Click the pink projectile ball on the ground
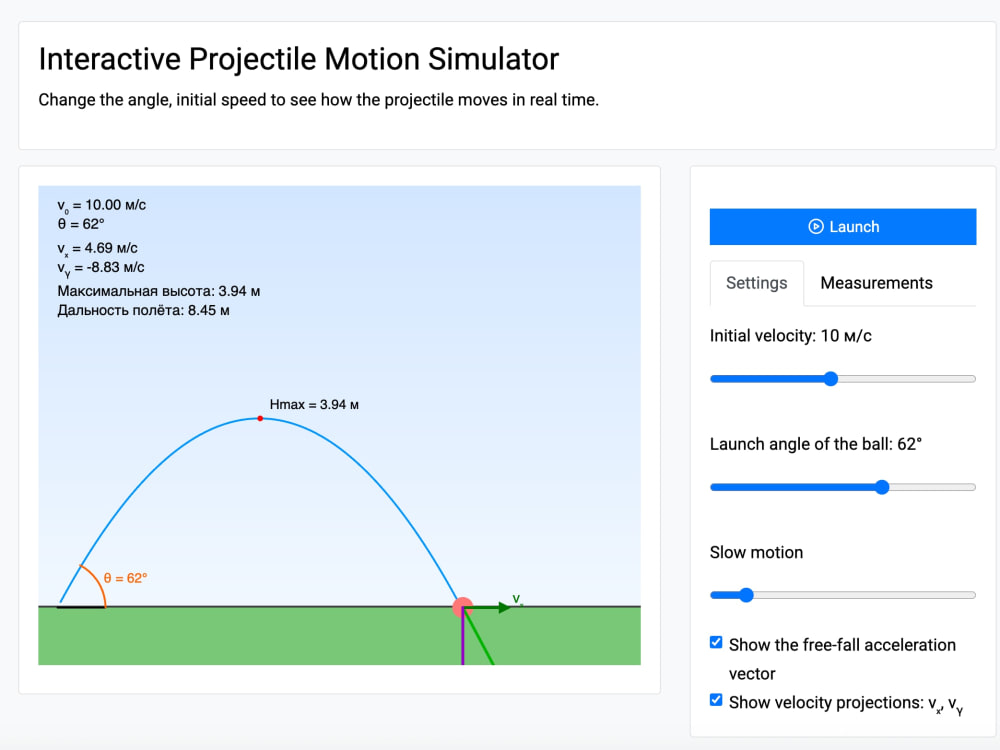 coord(462,607)
